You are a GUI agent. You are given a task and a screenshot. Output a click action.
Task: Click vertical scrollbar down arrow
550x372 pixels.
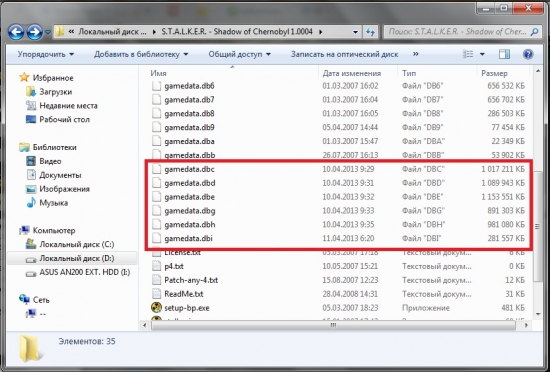[538, 314]
